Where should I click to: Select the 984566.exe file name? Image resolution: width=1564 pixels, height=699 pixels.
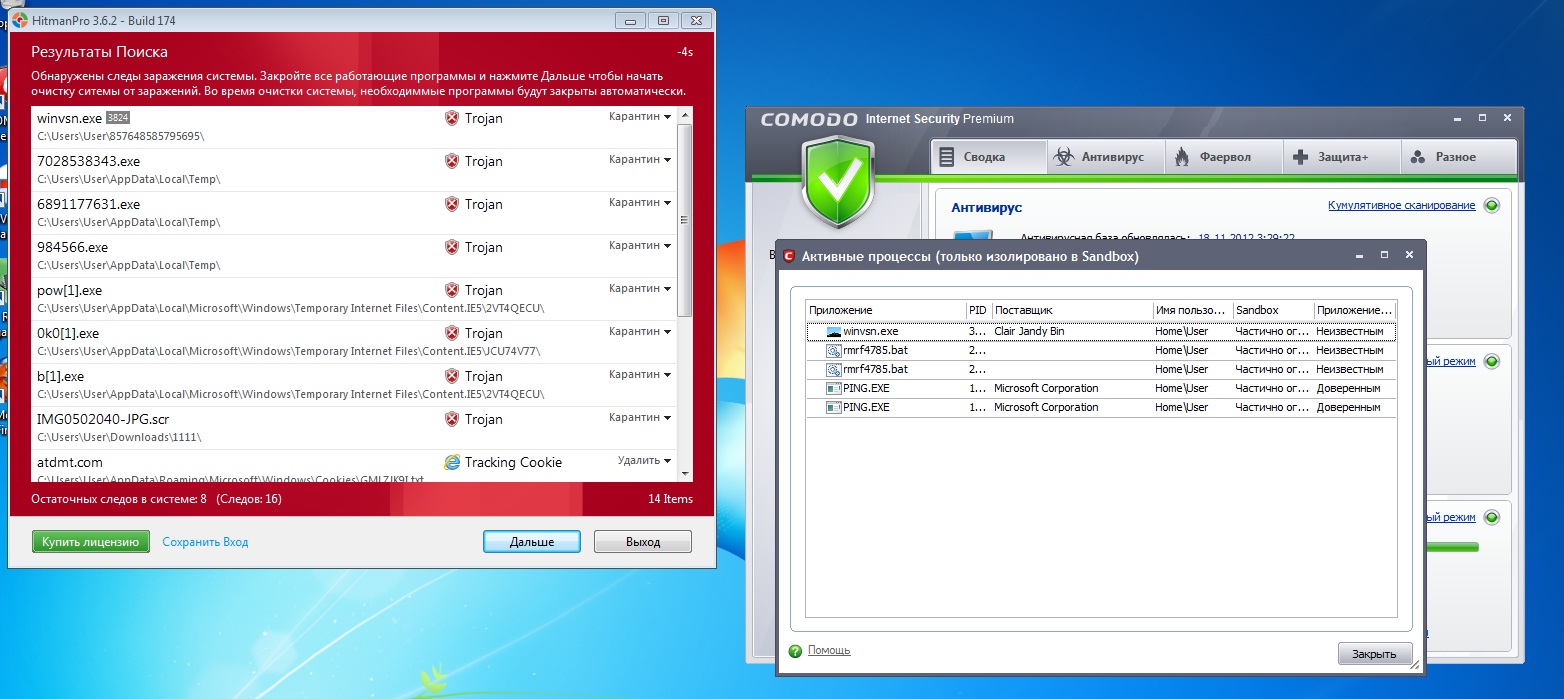72,247
